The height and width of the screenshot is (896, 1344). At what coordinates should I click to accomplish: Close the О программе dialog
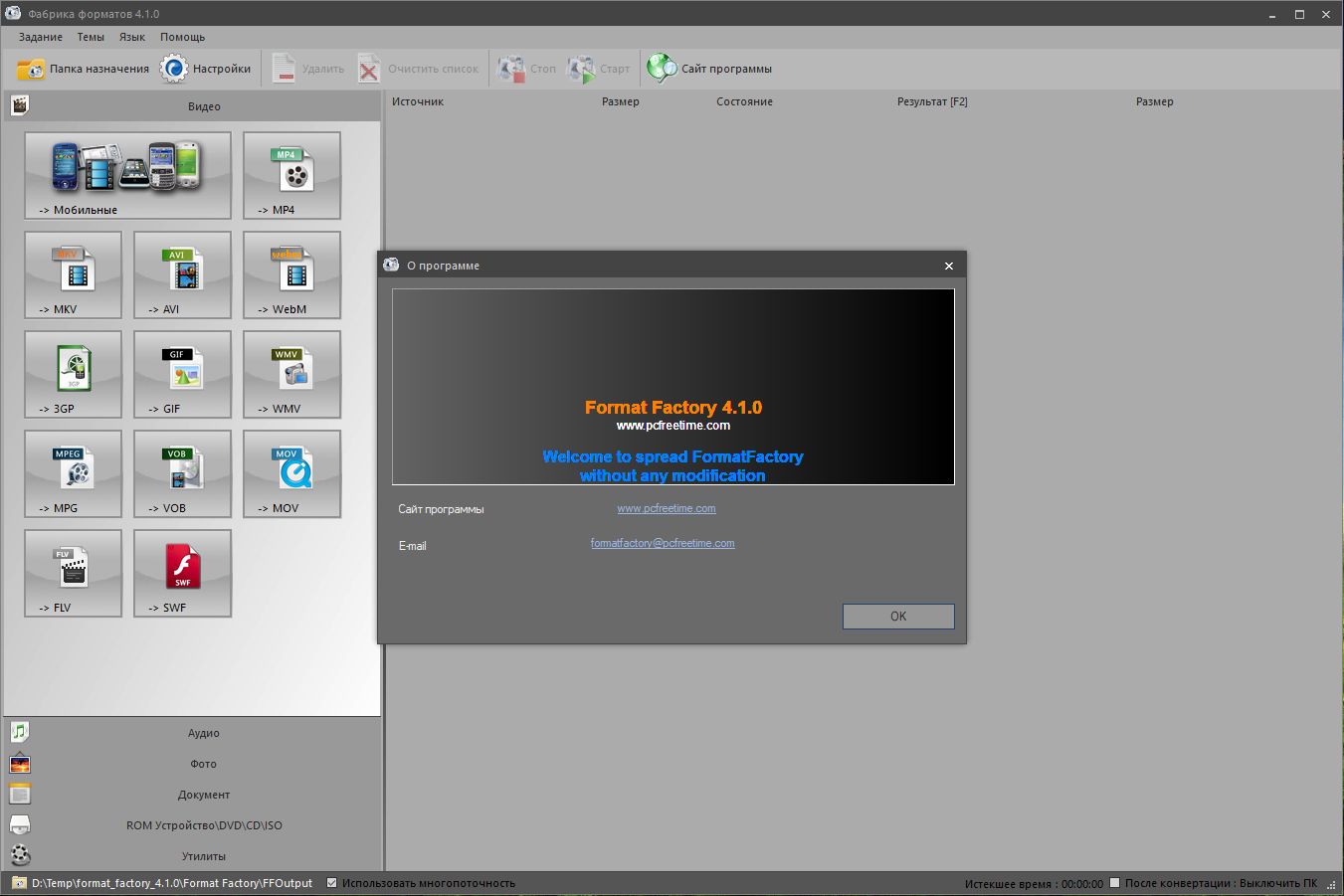click(x=949, y=266)
